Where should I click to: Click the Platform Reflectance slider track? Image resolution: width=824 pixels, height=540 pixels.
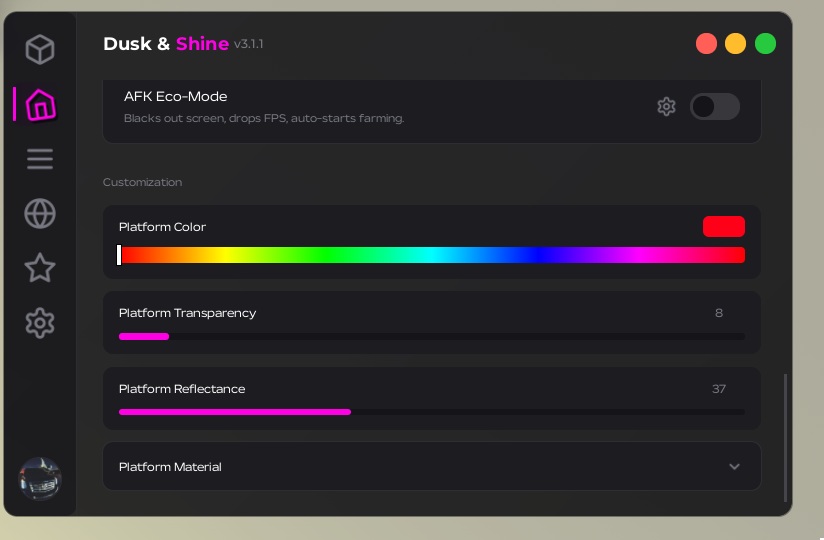pyautogui.click(x=431, y=412)
